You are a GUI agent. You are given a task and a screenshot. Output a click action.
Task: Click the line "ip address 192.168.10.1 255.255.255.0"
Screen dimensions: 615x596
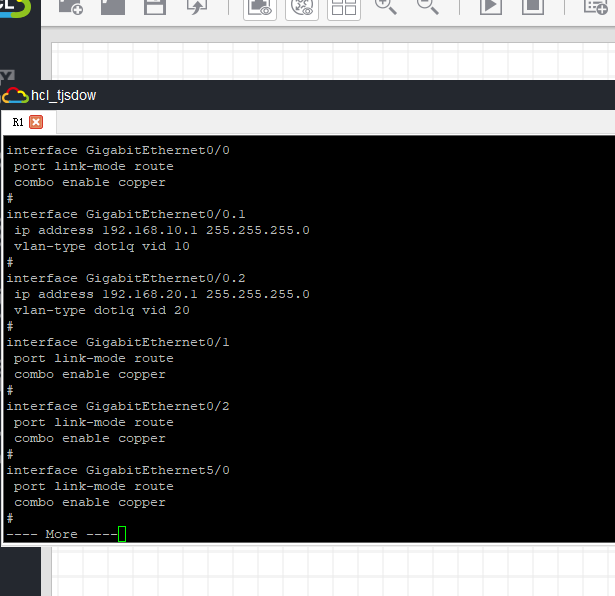(162, 230)
